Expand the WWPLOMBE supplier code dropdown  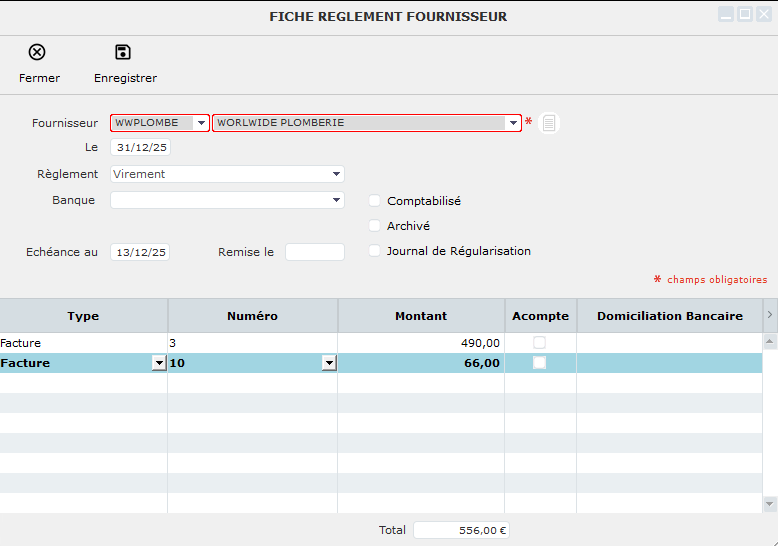[x=201, y=123]
